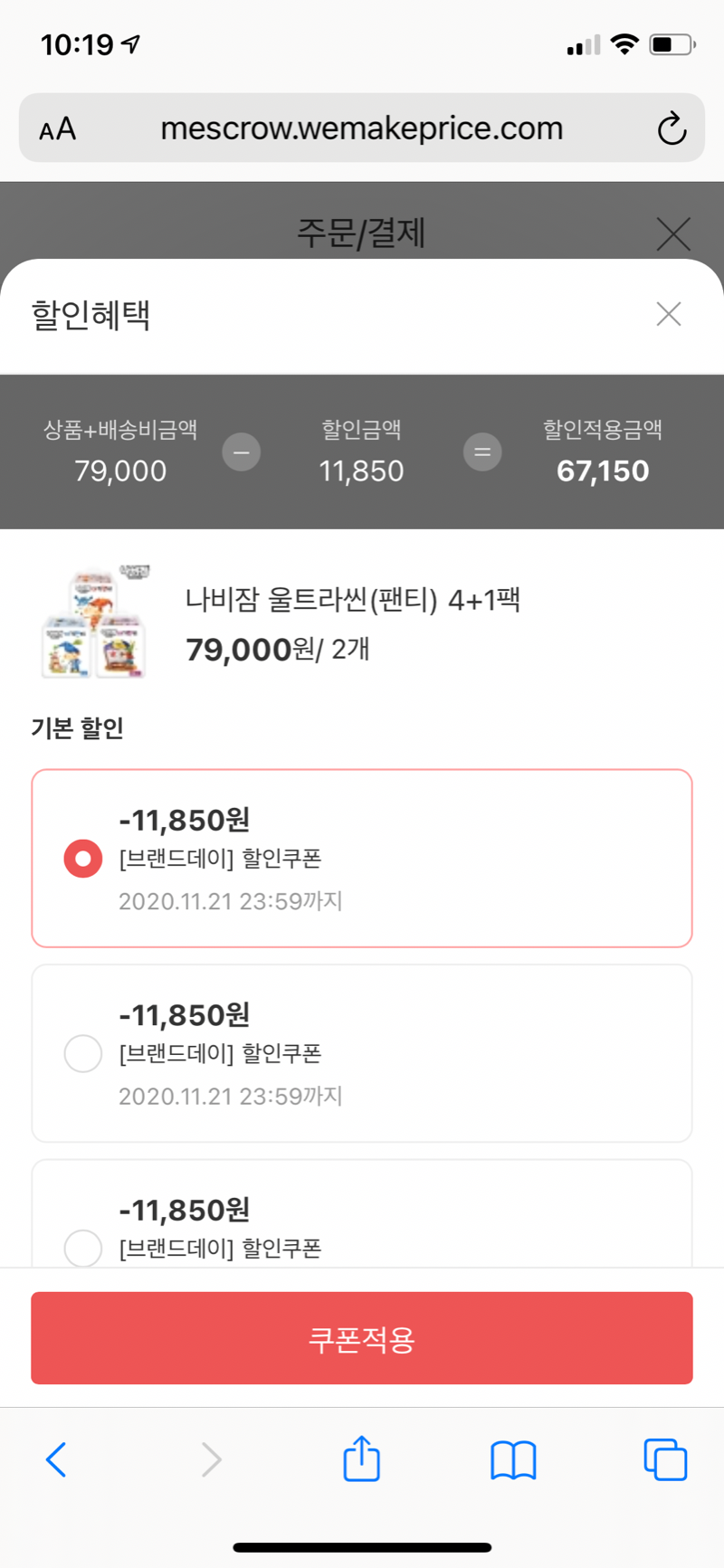The height and width of the screenshot is (1568, 724).
Task: Close the 할인혜택 discount sheet
Action: pos(669,314)
